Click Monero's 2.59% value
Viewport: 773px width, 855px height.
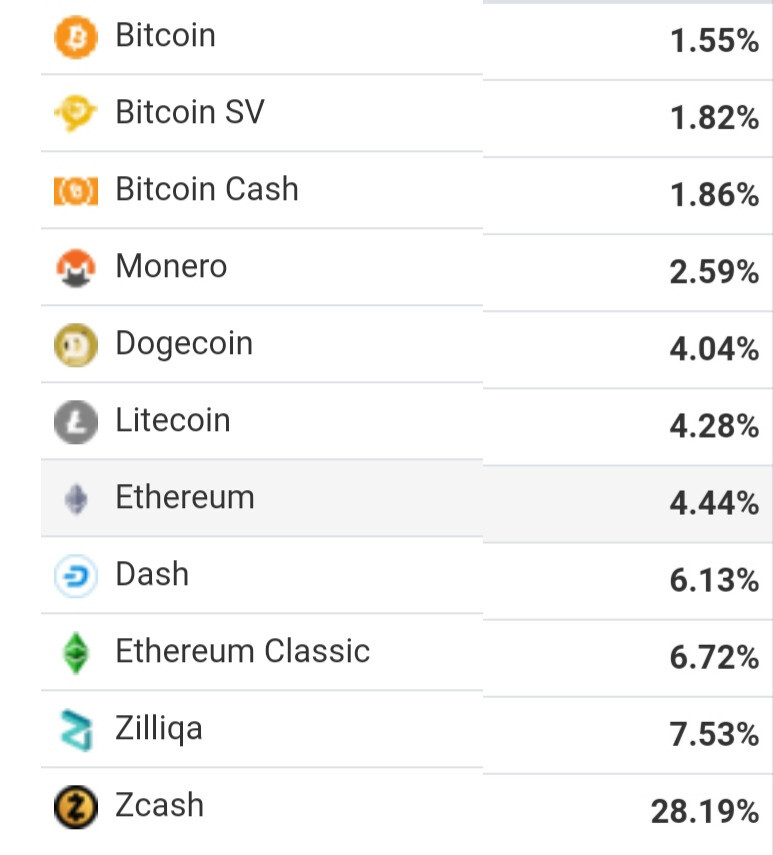pyautogui.click(x=714, y=272)
